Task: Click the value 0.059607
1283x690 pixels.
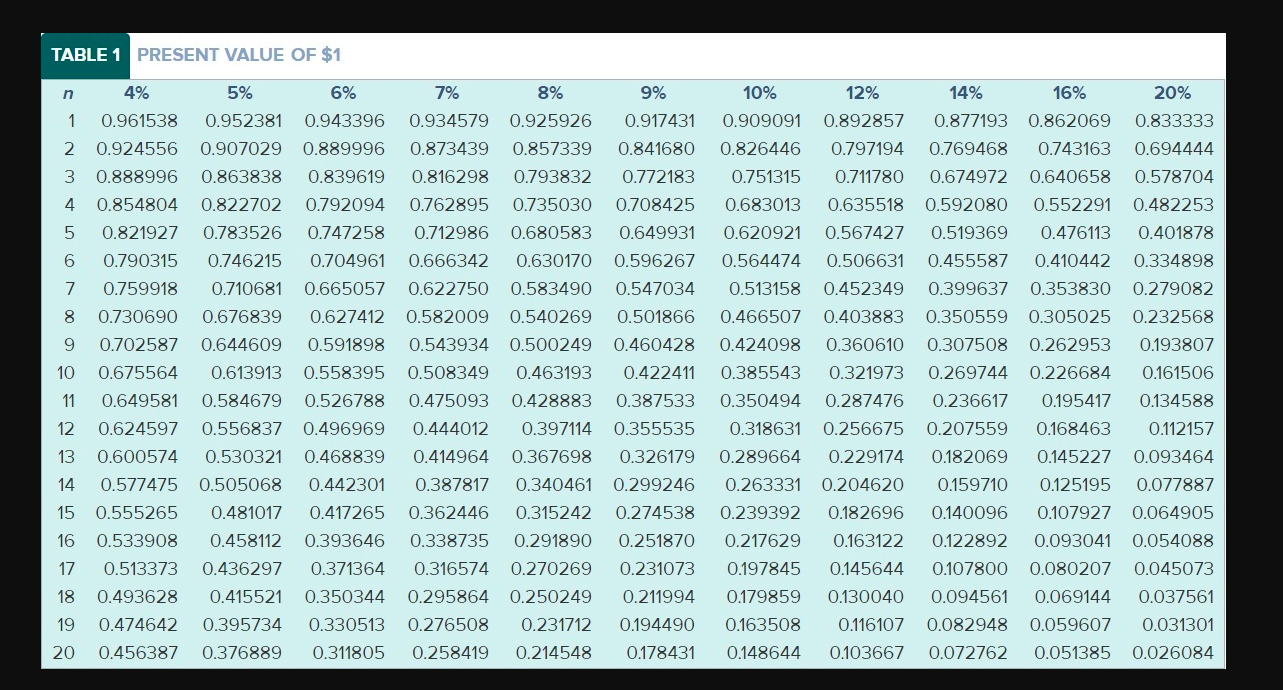Action: (1070, 625)
